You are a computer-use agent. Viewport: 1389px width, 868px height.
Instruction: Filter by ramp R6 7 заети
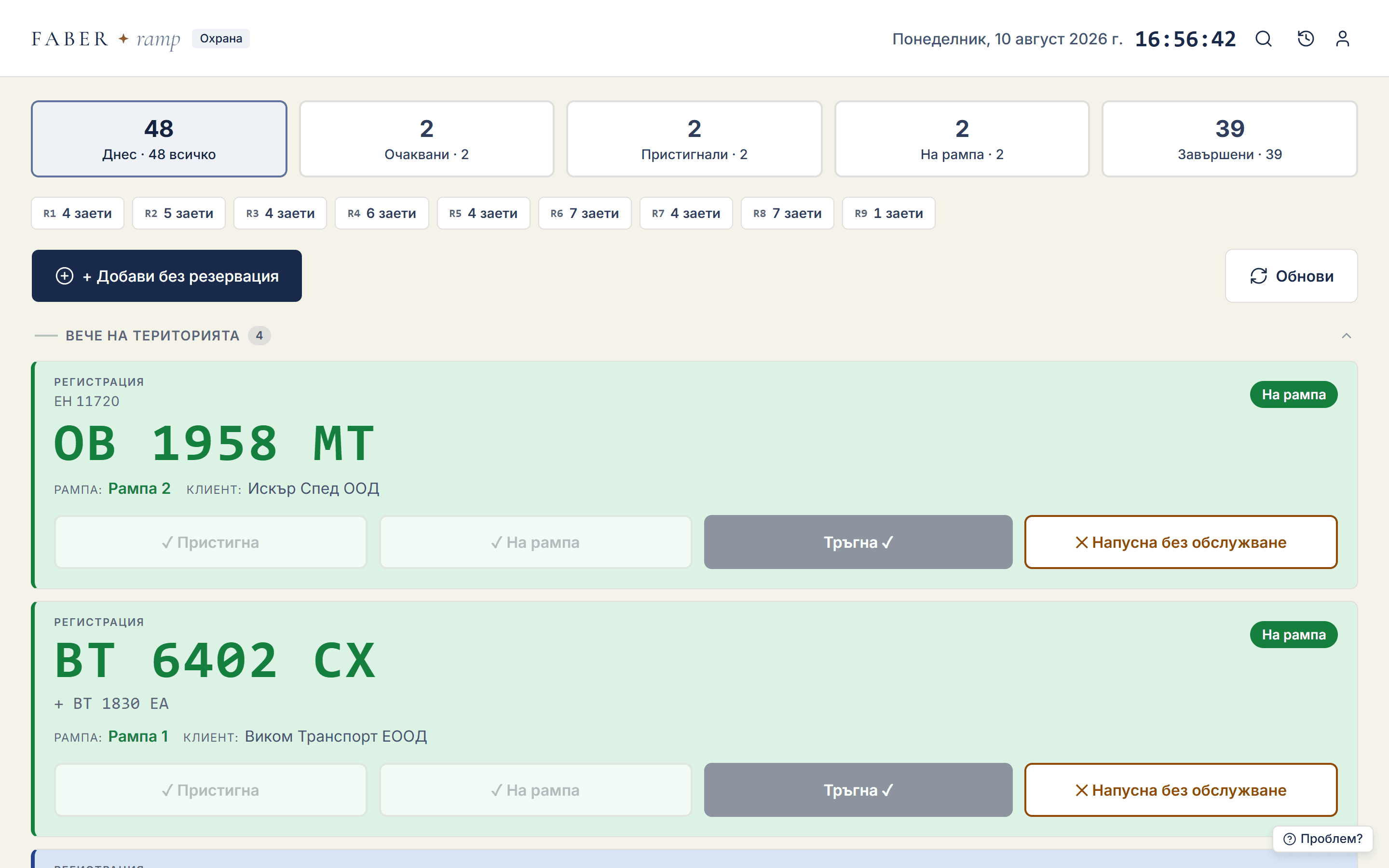pyautogui.click(x=585, y=214)
